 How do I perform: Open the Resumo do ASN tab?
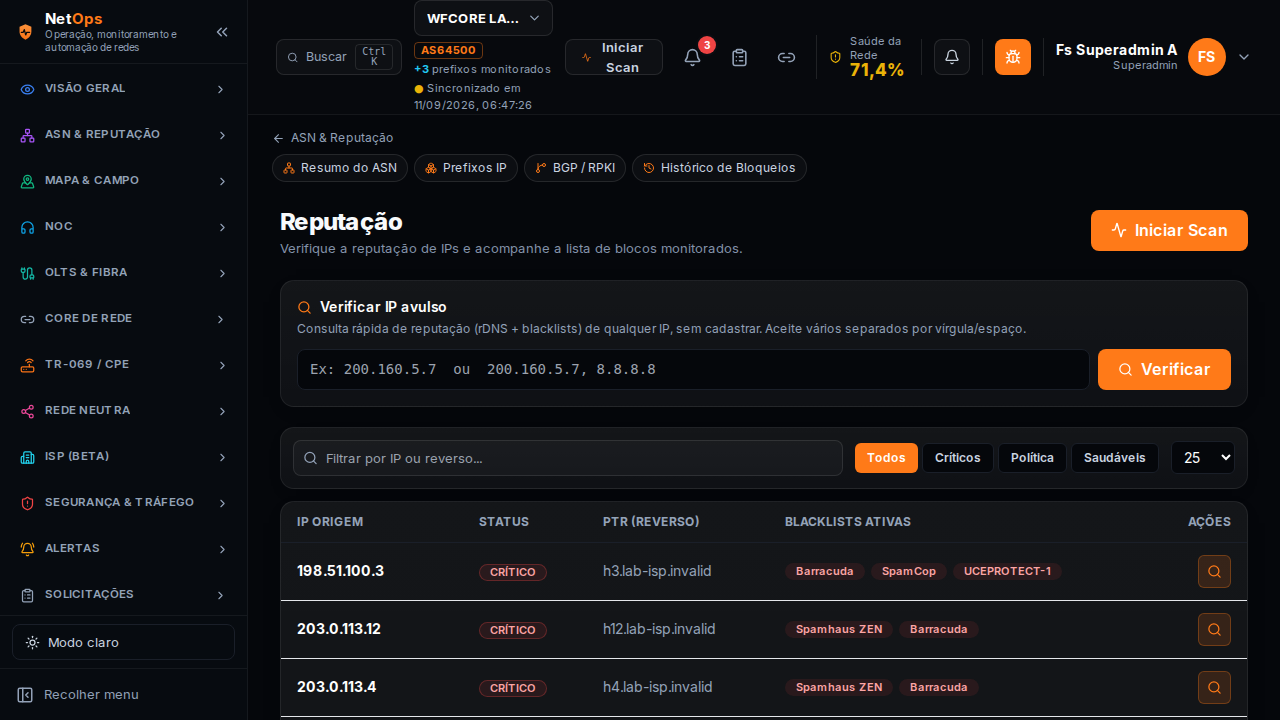coord(340,168)
